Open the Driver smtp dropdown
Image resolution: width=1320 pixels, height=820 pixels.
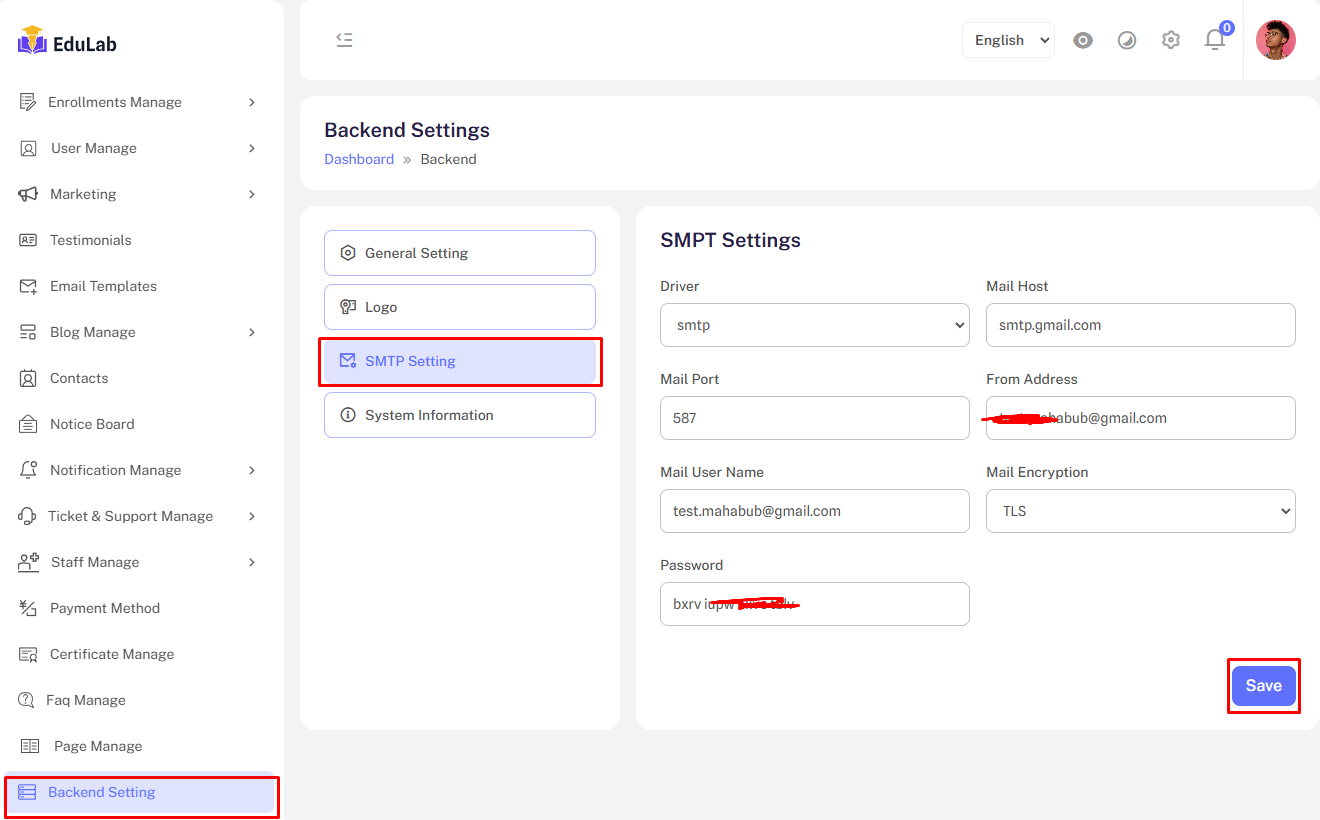[814, 325]
